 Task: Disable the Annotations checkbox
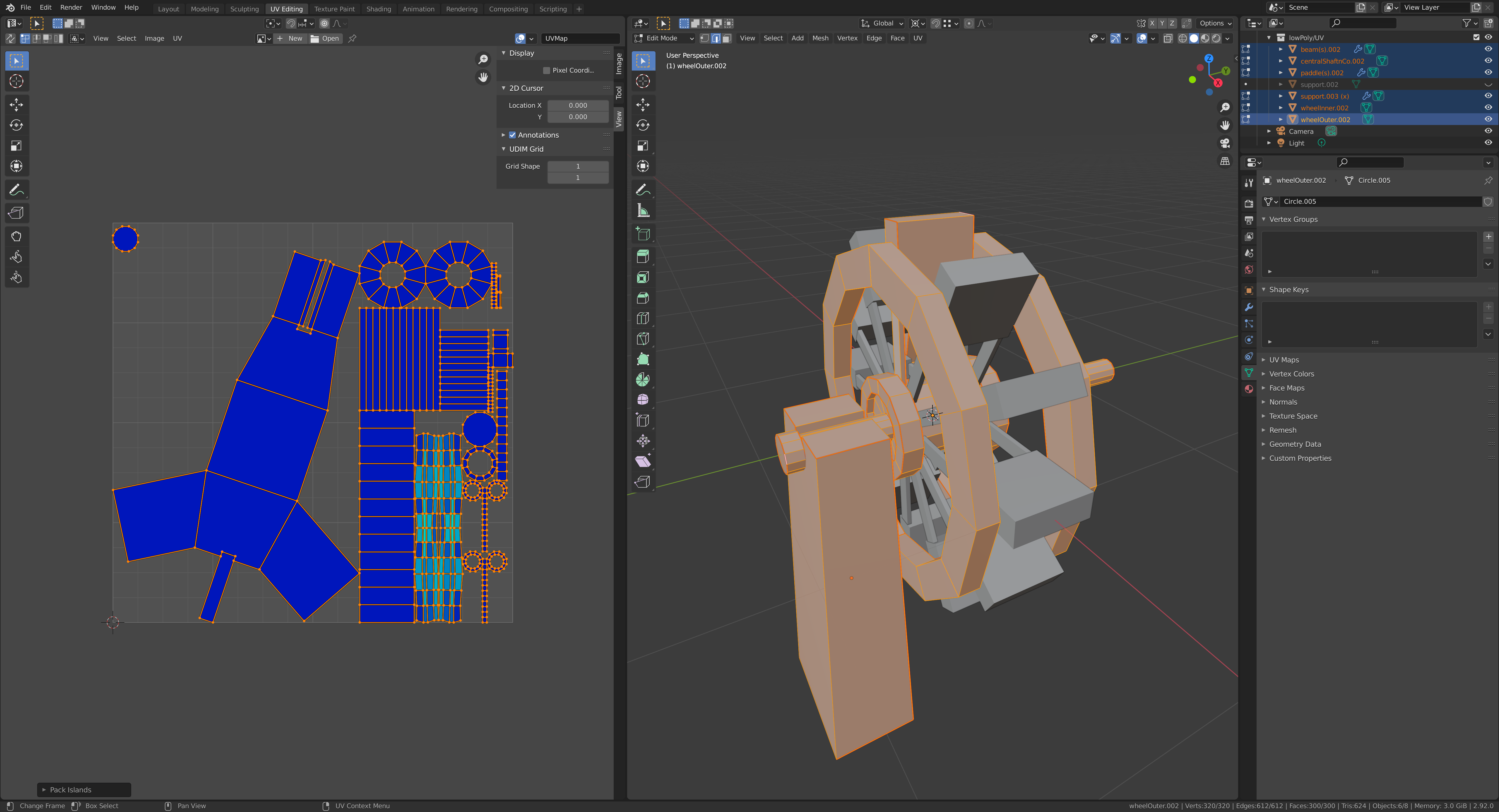coord(513,135)
